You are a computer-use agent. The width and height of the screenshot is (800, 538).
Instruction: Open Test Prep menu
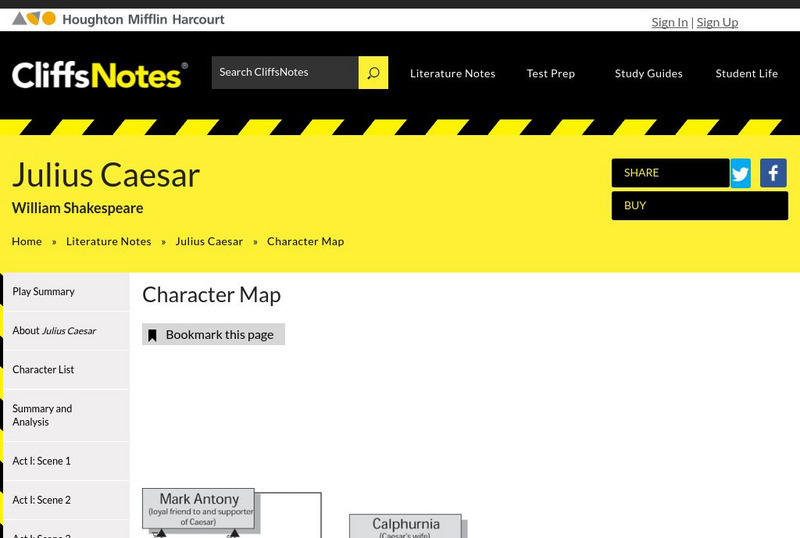pos(551,74)
